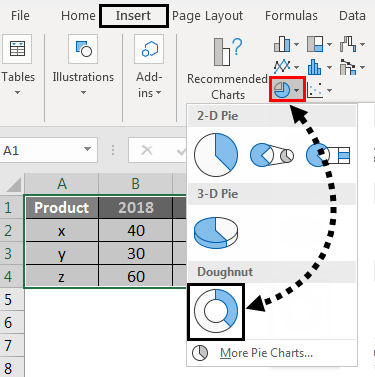375x377 pixels.
Task: Insert a Waterfall or Stock chart
Action: 348,44
